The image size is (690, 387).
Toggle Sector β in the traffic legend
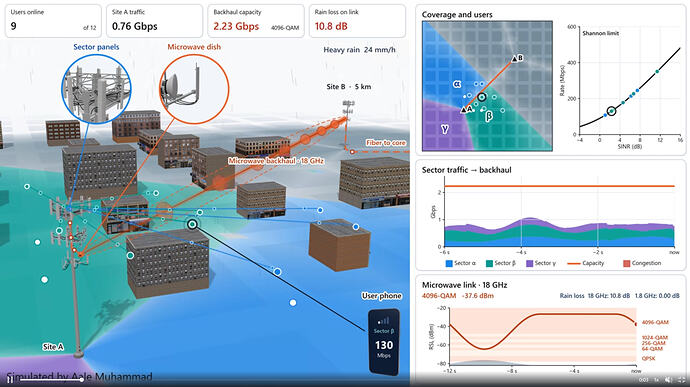(501, 263)
